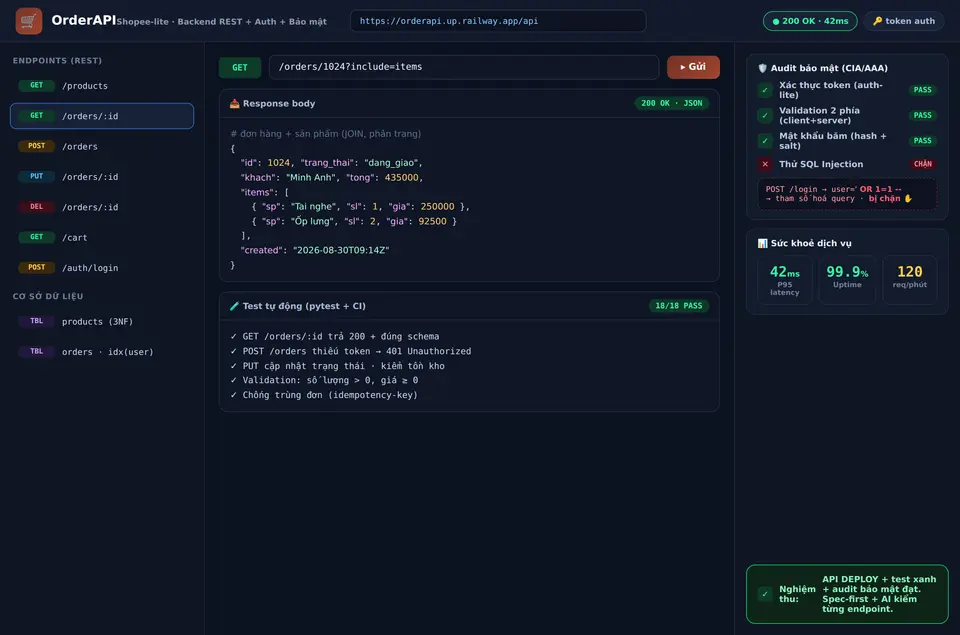Open the GET /cart endpoint
Image resolution: width=960 pixels, height=635 pixels.
pos(102,237)
